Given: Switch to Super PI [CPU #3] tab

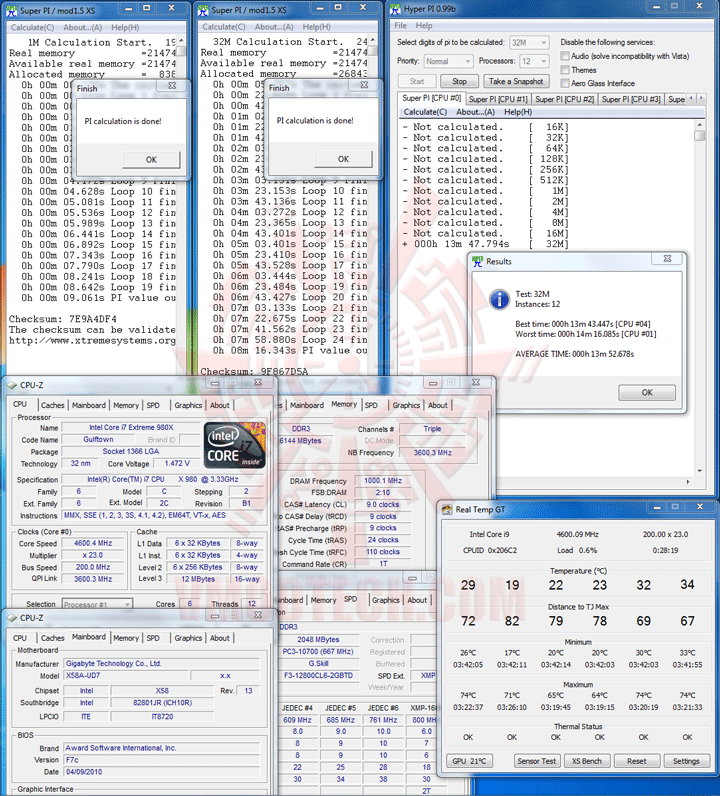Looking at the screenshot, I should tap(631, 99).
